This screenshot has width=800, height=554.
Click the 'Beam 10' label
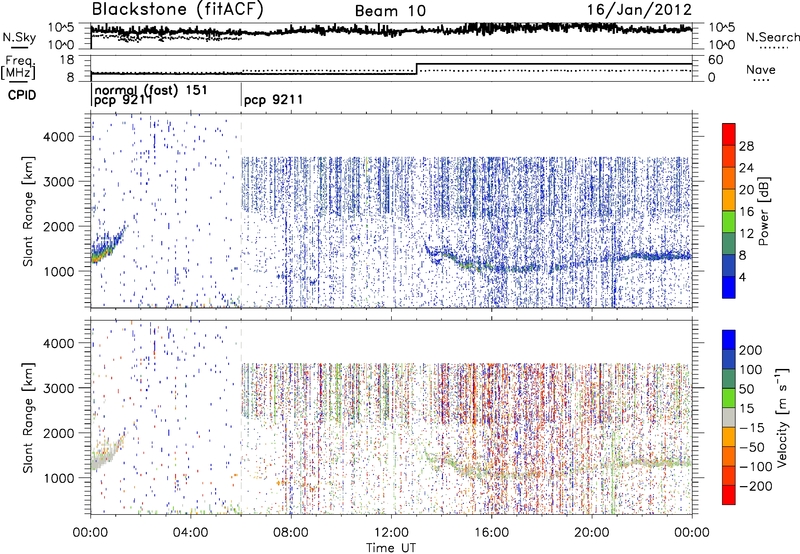coord(390,11)
